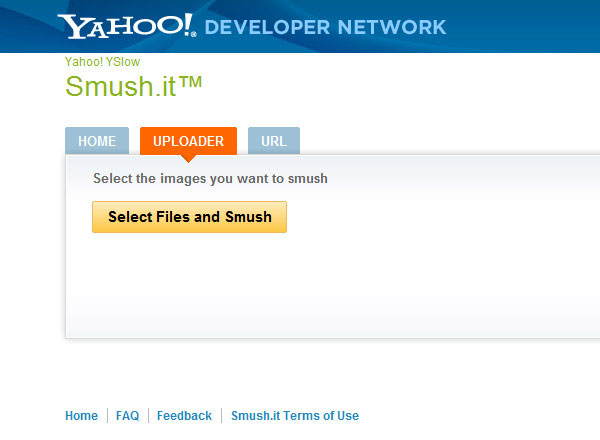Image resolution: width=600 pixels, height=440 pixels.
Task: Open the Feedback footer link
Action: pos(184,416)
